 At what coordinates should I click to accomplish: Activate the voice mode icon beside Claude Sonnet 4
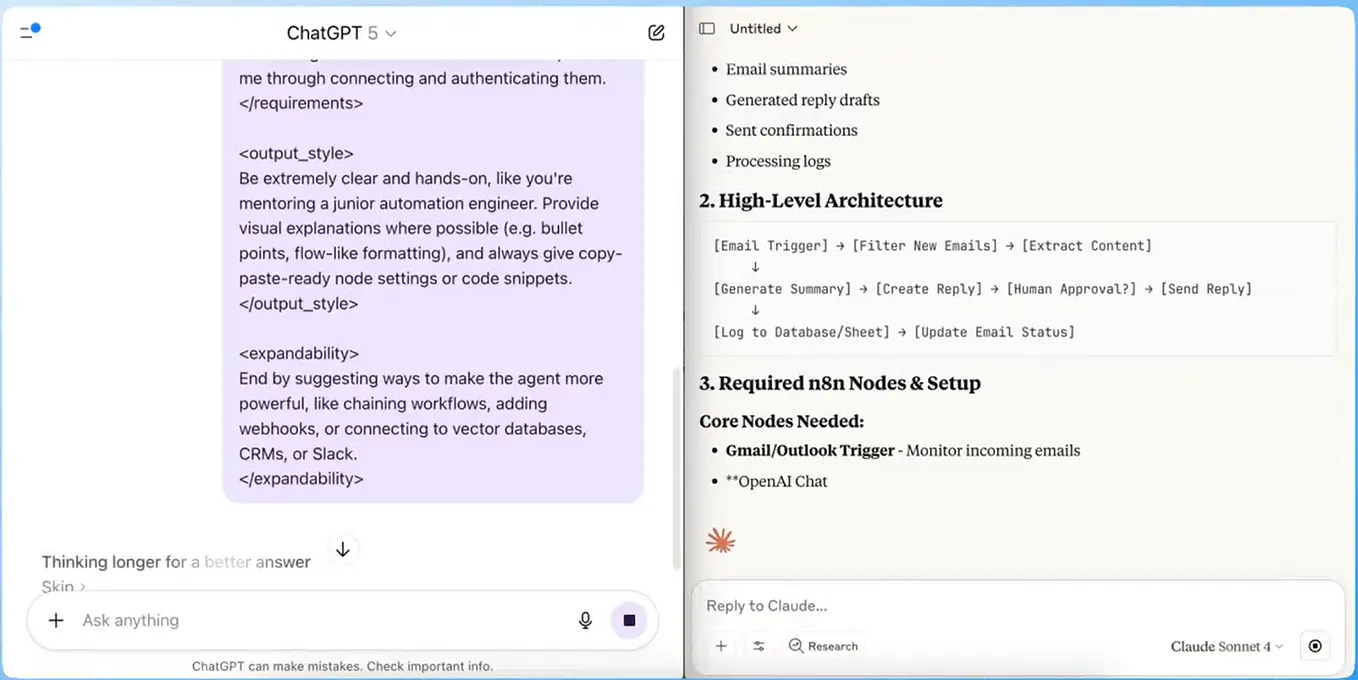pos(1314,646)
